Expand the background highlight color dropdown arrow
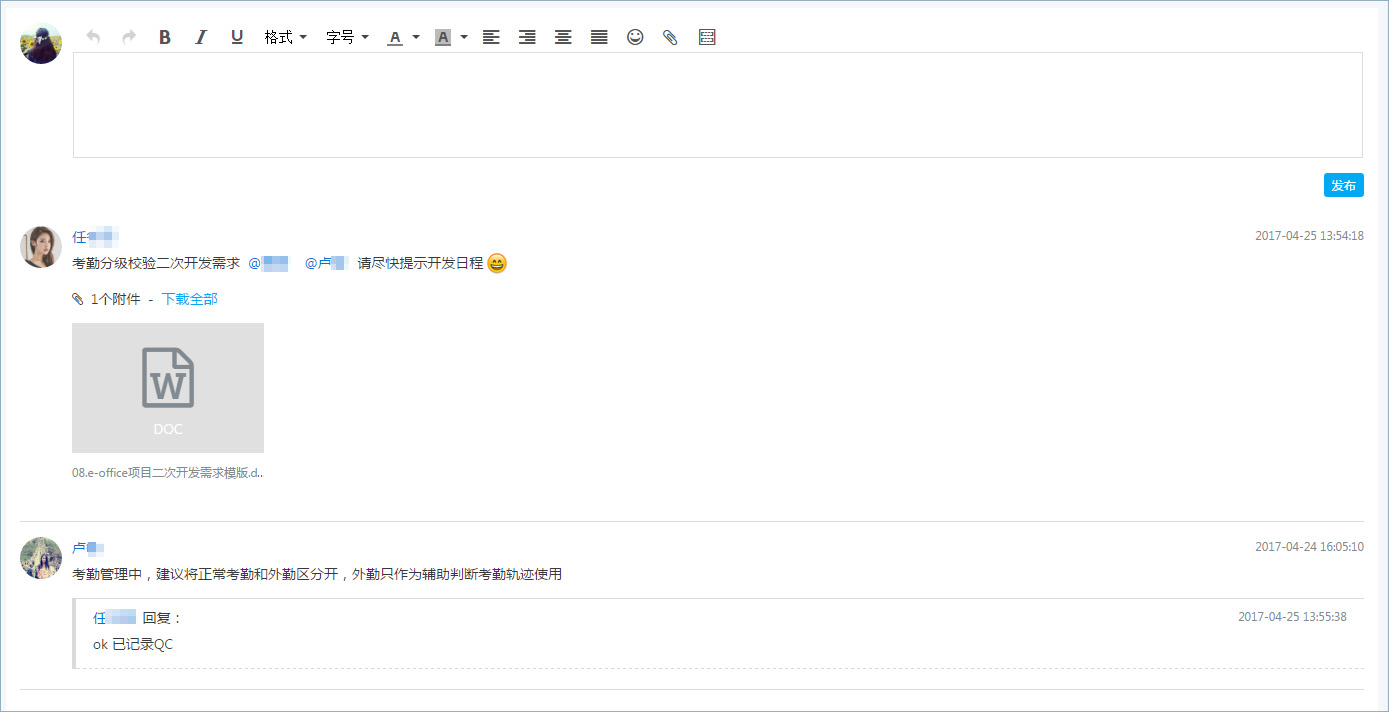Viewport: 1389px width, 712px height. pos(464,37)
